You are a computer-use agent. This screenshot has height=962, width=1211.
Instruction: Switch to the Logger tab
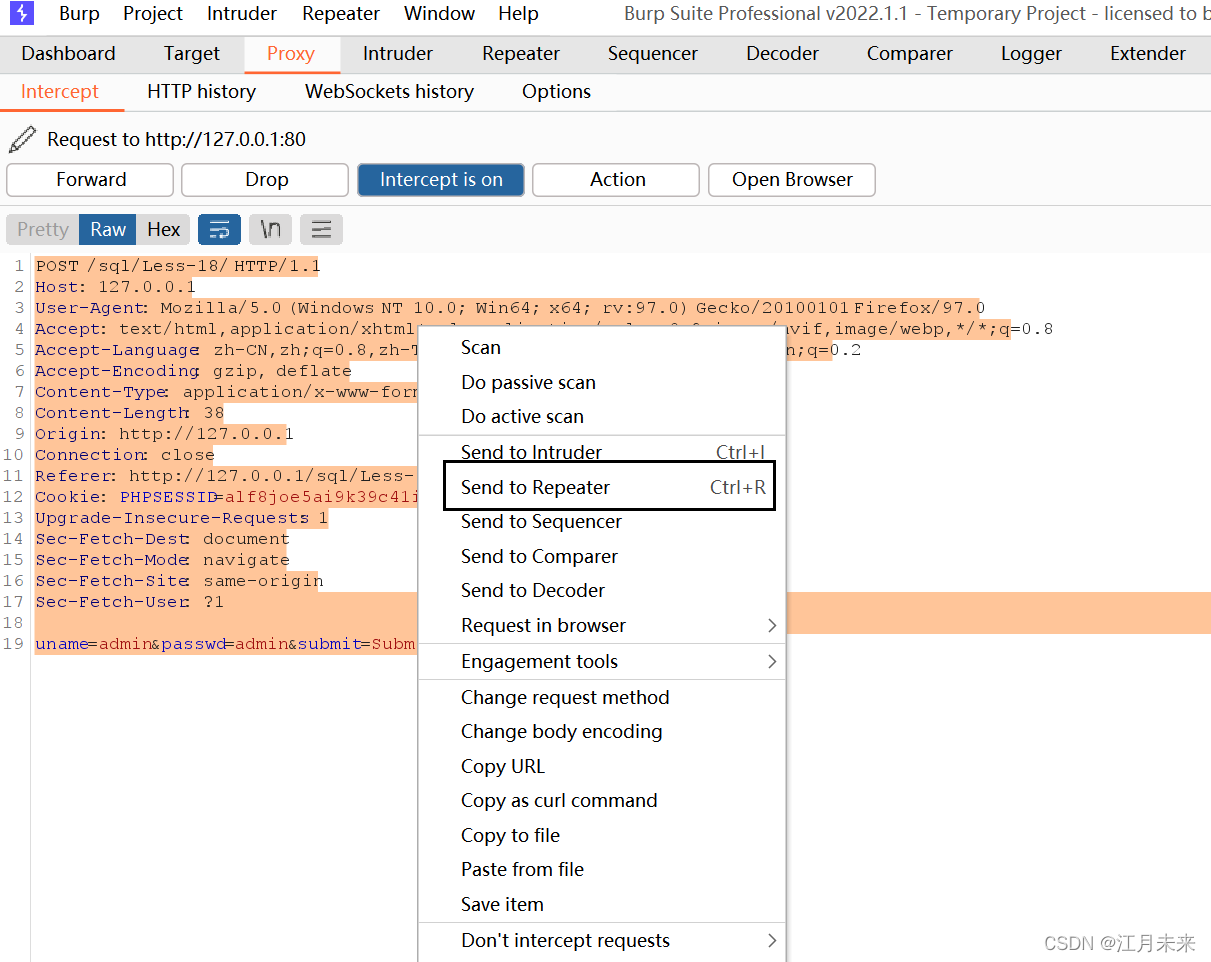pyautogui.click(x=1031, y=54)
